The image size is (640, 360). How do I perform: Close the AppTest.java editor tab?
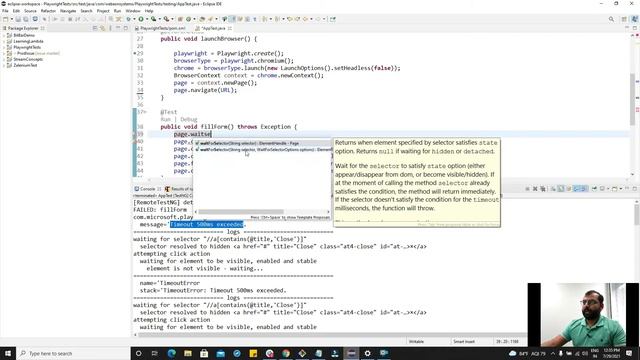[x=230, y=28]
